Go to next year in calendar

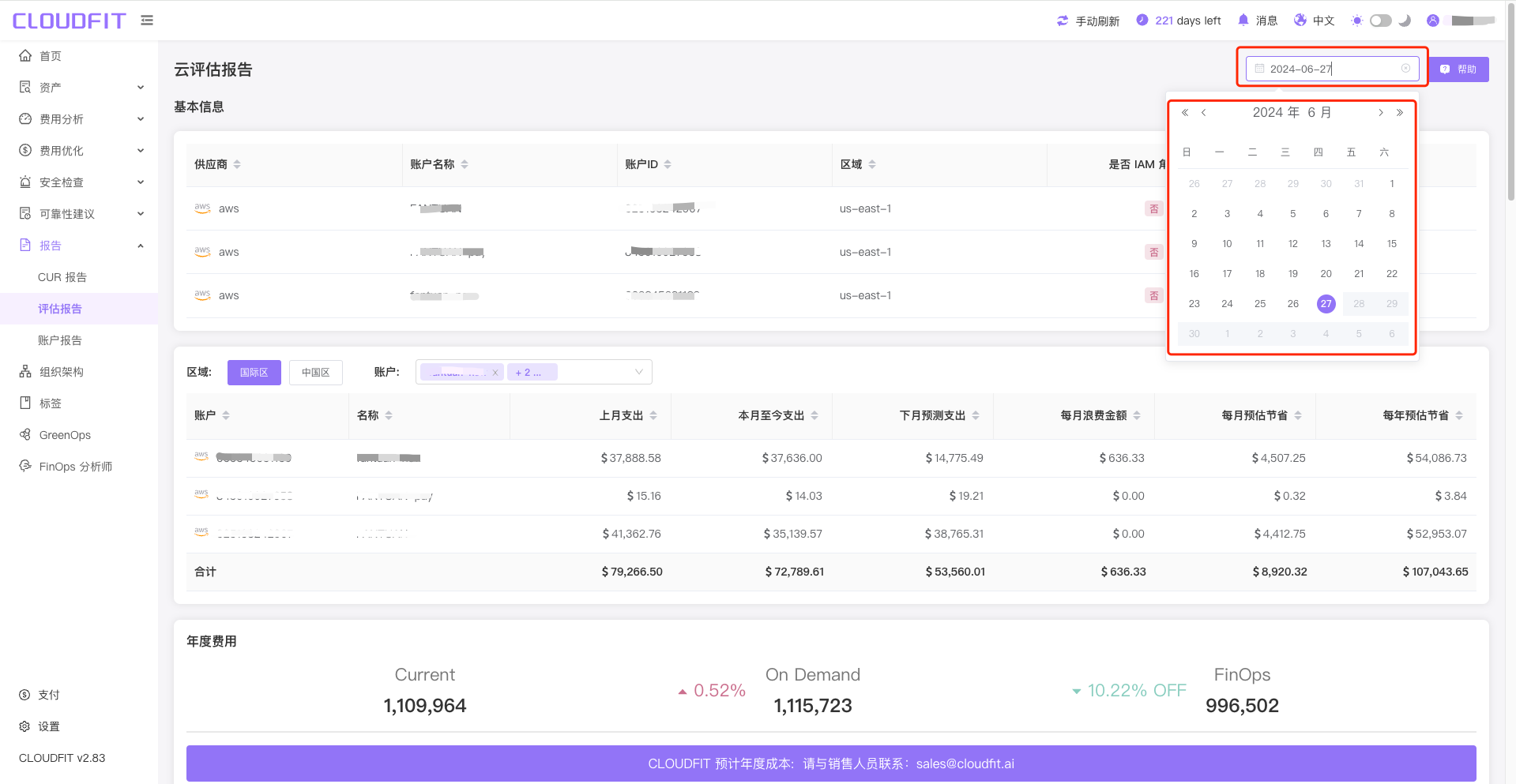click(x=1400, y=113)
